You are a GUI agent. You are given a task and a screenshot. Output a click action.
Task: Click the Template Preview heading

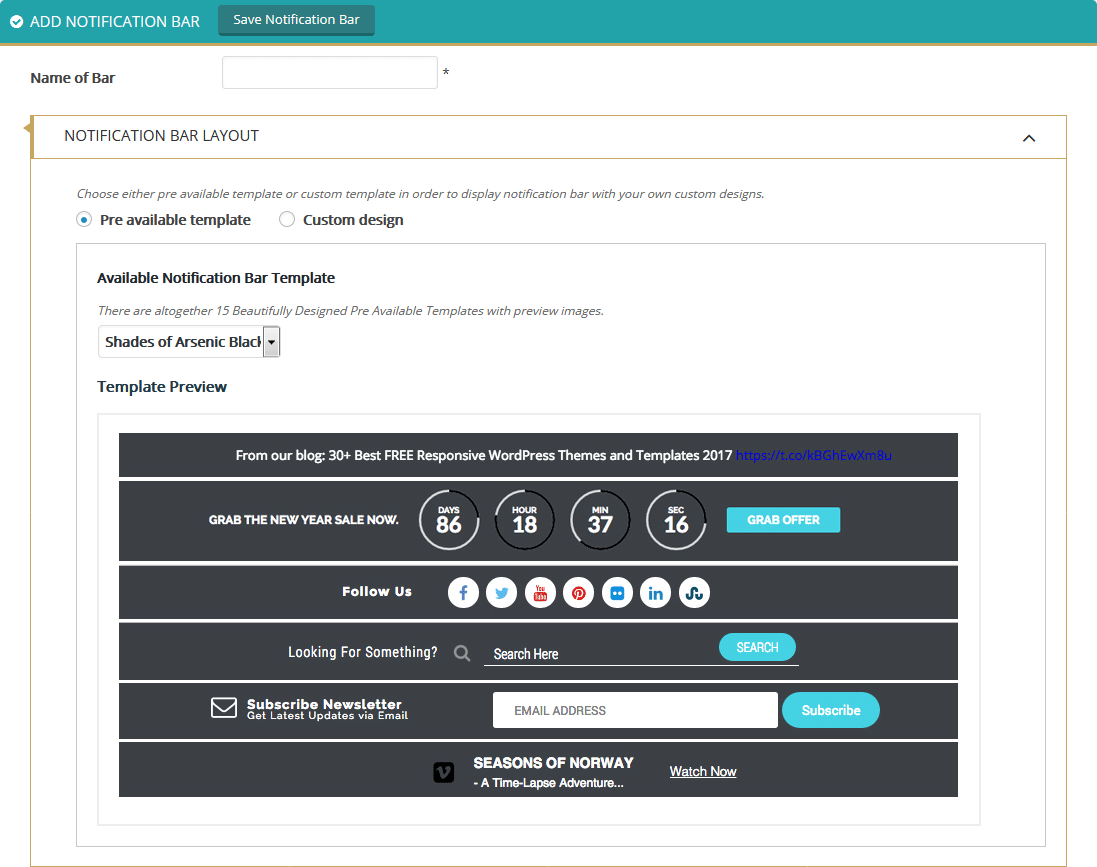(x=162, y=387)
